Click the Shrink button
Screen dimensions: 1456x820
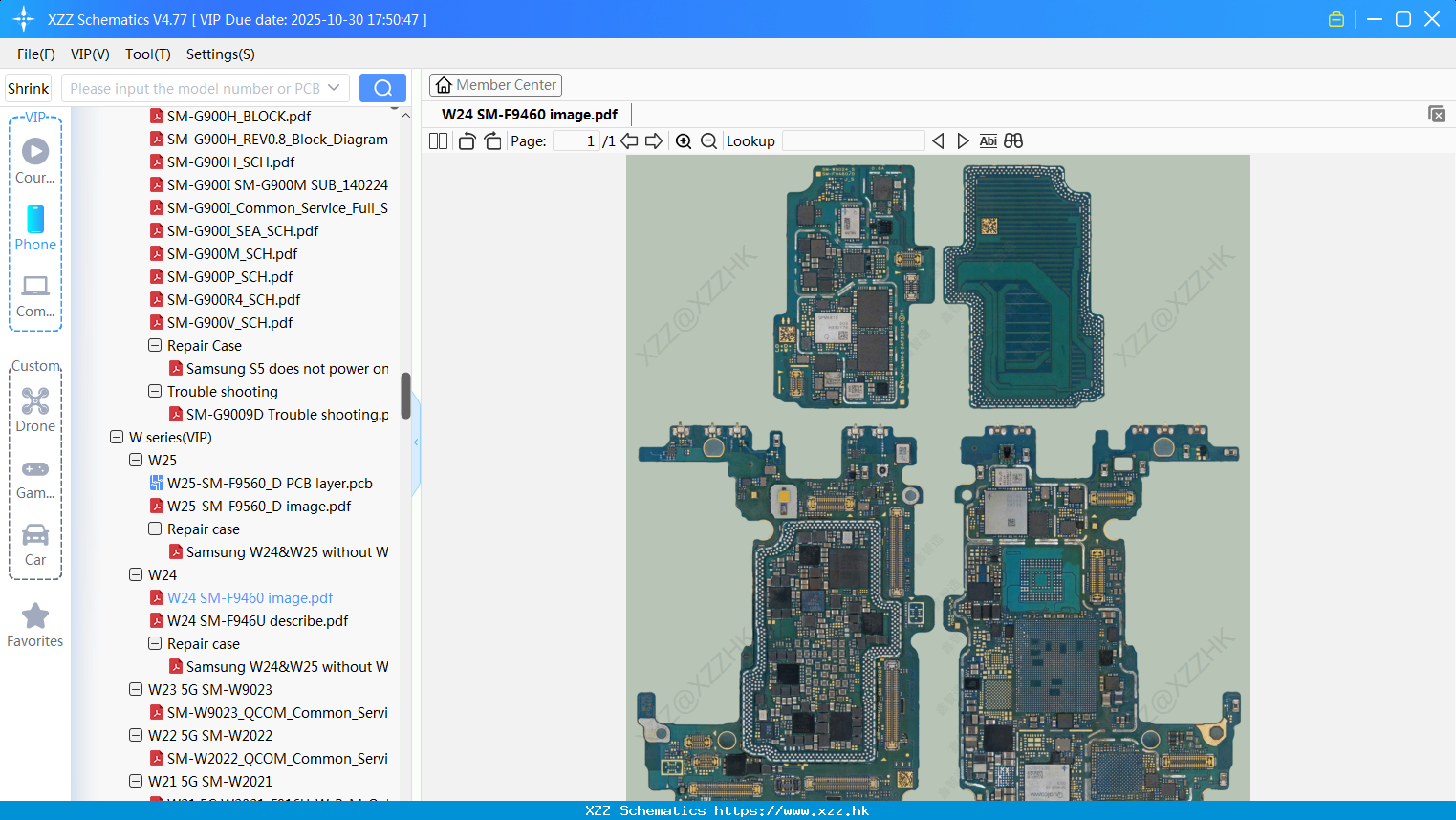pos(28,88)
